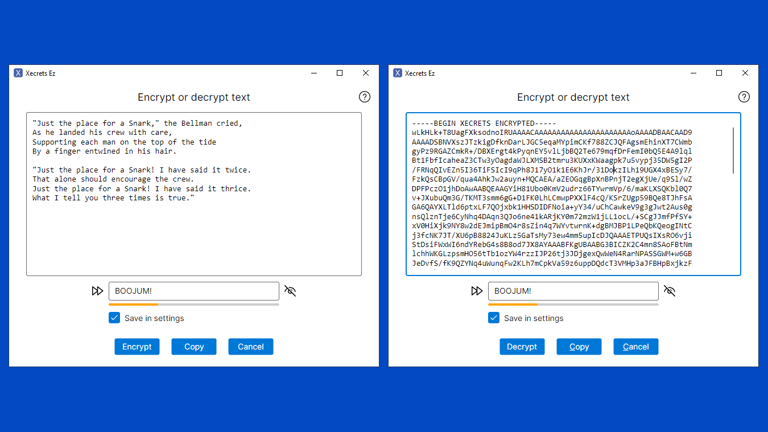Image resolution: width=768 pixels, height=432 pixels.
Task: Click Xecrets Ez app icon in encrypted-text window
Action: pyautogui.click(x=397, y=73)
